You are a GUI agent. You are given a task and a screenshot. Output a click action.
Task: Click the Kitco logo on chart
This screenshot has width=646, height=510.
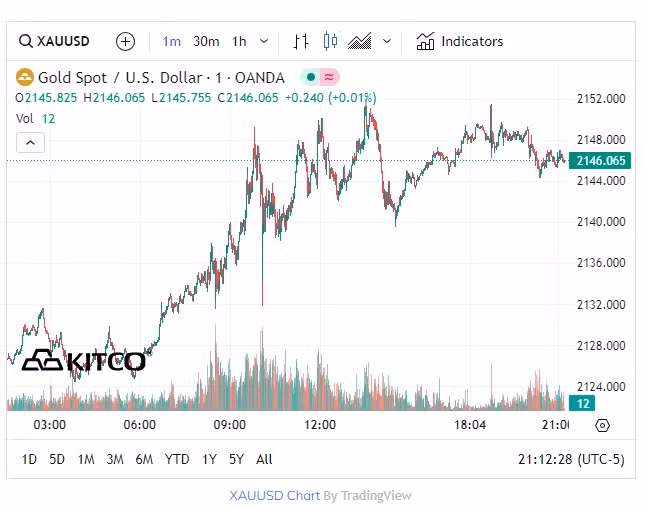(x=84, y=361)
